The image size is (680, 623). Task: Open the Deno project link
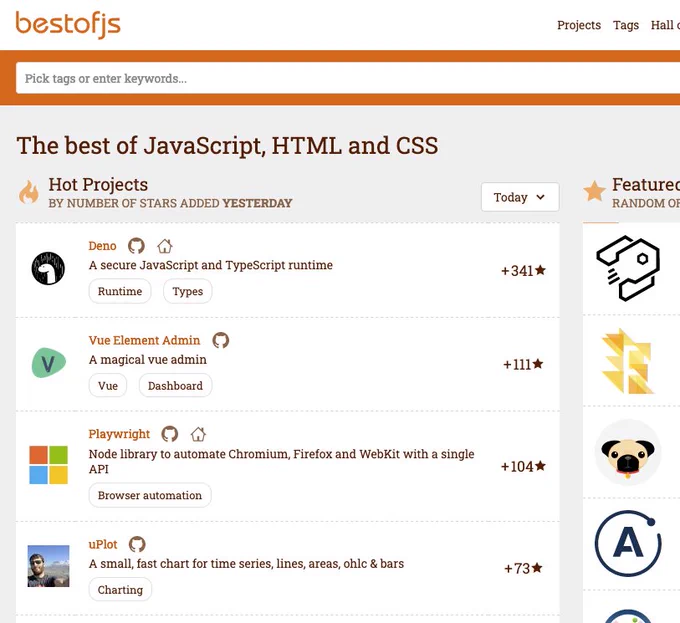102,246
